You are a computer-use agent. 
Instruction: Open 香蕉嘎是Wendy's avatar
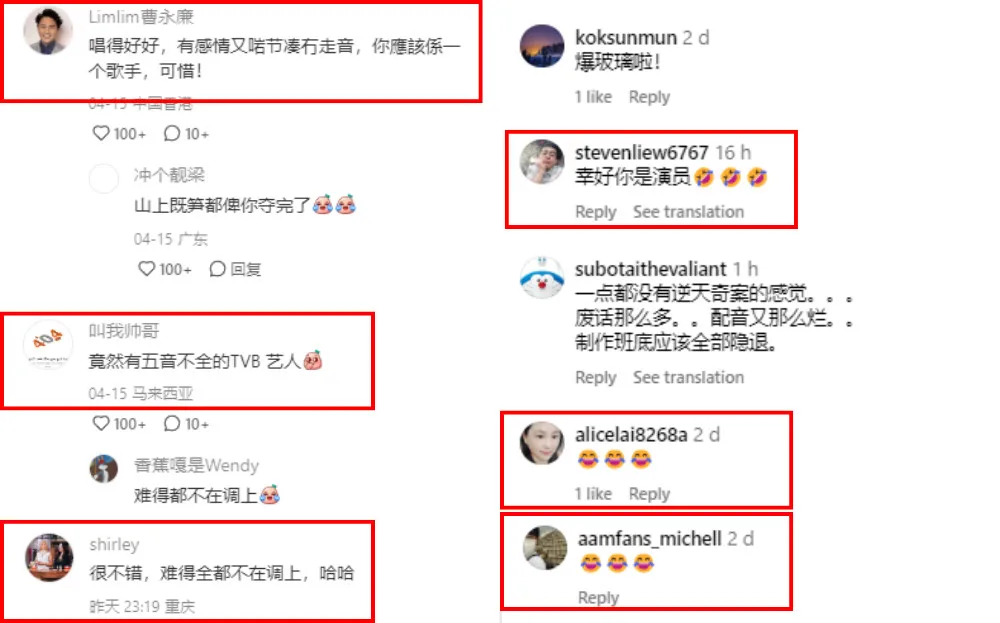(x=103, y=469)
